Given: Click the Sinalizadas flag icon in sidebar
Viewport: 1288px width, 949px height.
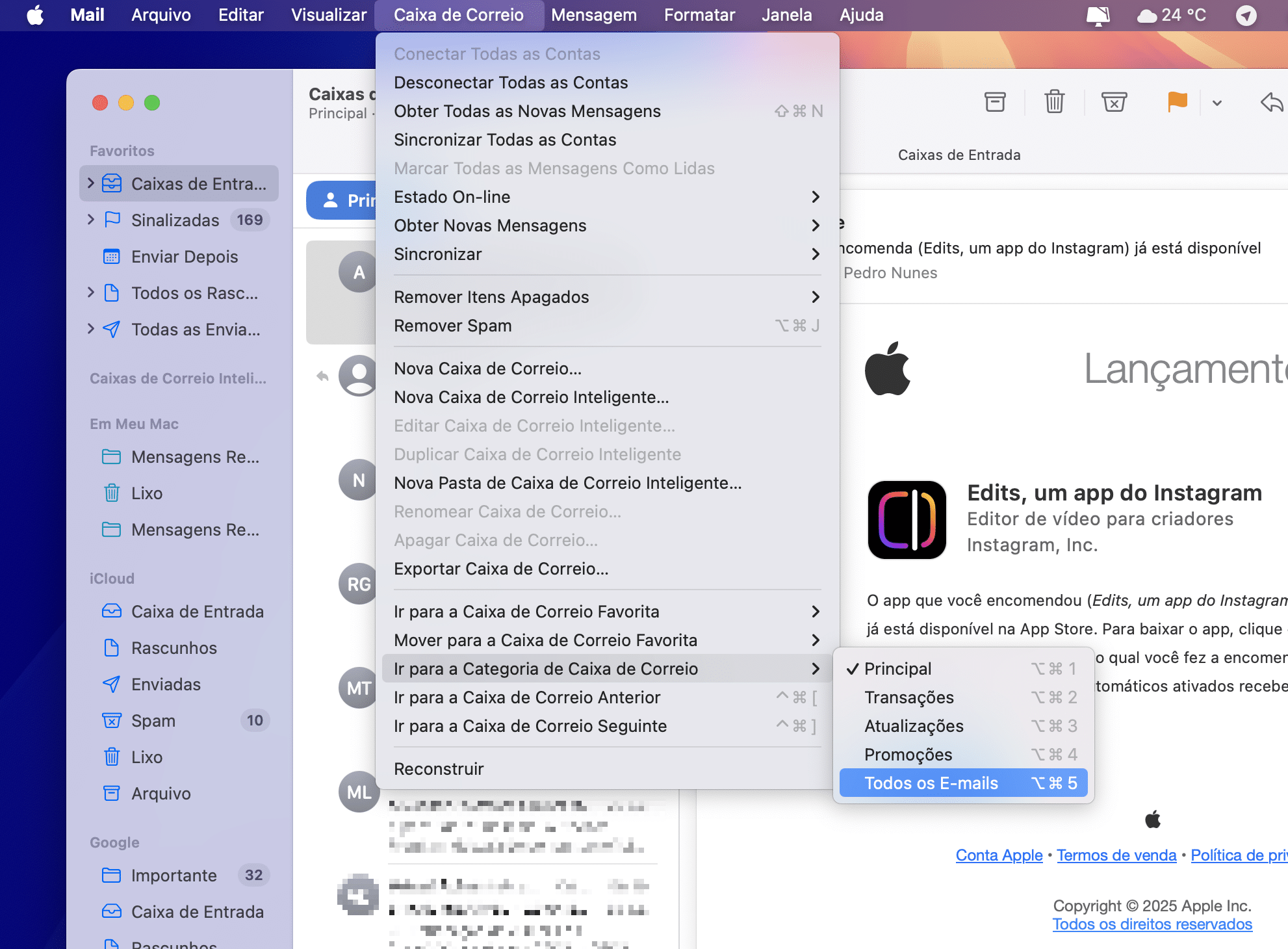Looking at the screenshot, I should point(112,220).
